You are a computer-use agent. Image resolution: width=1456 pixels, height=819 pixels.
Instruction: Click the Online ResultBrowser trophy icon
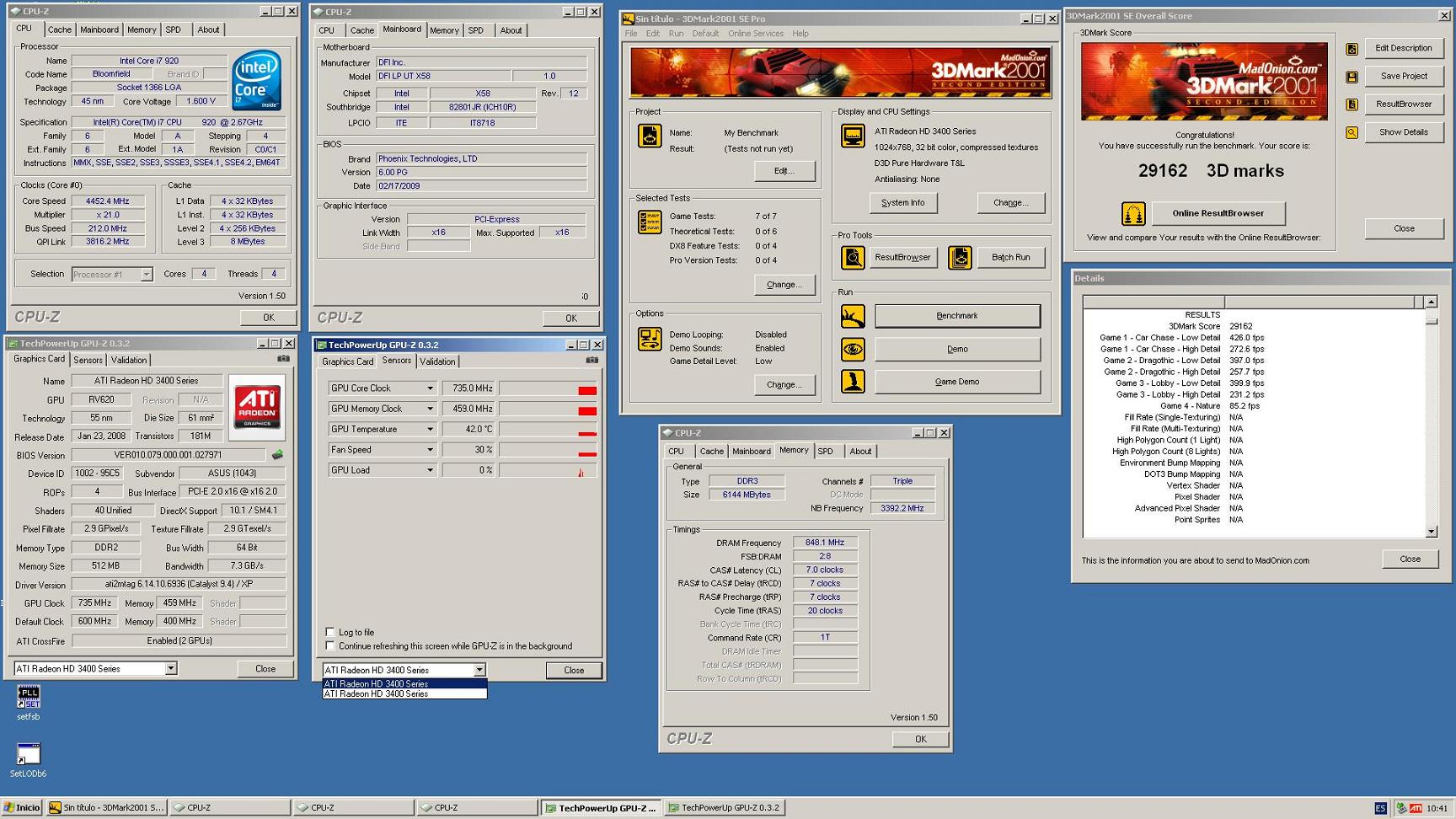pos(1133,213)
